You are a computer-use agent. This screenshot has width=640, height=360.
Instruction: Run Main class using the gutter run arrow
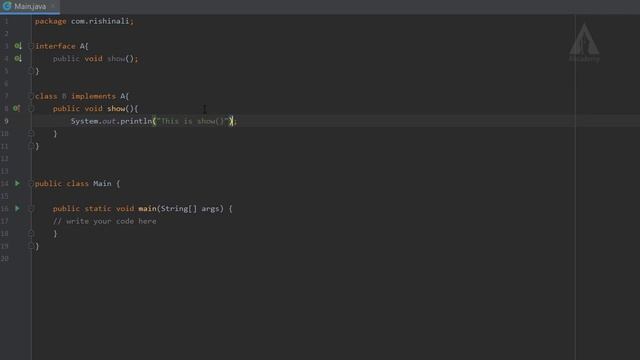(x=17, y=184)
